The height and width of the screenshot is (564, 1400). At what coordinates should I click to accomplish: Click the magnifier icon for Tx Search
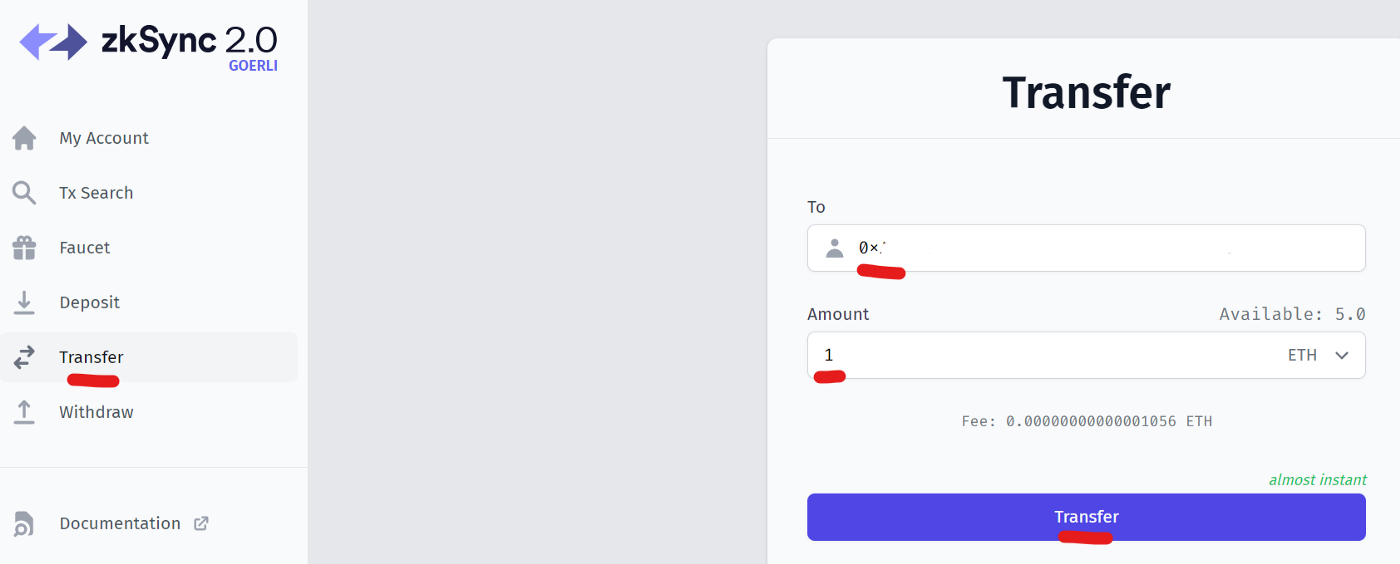(24, 193)
